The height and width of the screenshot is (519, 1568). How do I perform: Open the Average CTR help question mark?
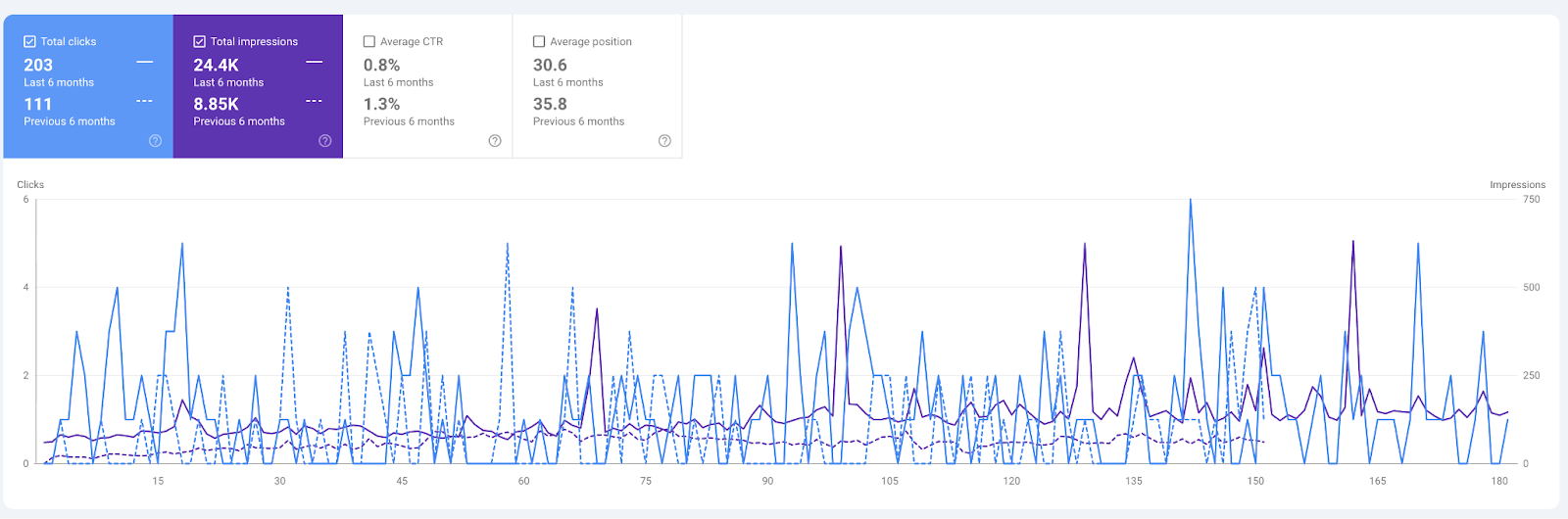(x=495, y=141)
